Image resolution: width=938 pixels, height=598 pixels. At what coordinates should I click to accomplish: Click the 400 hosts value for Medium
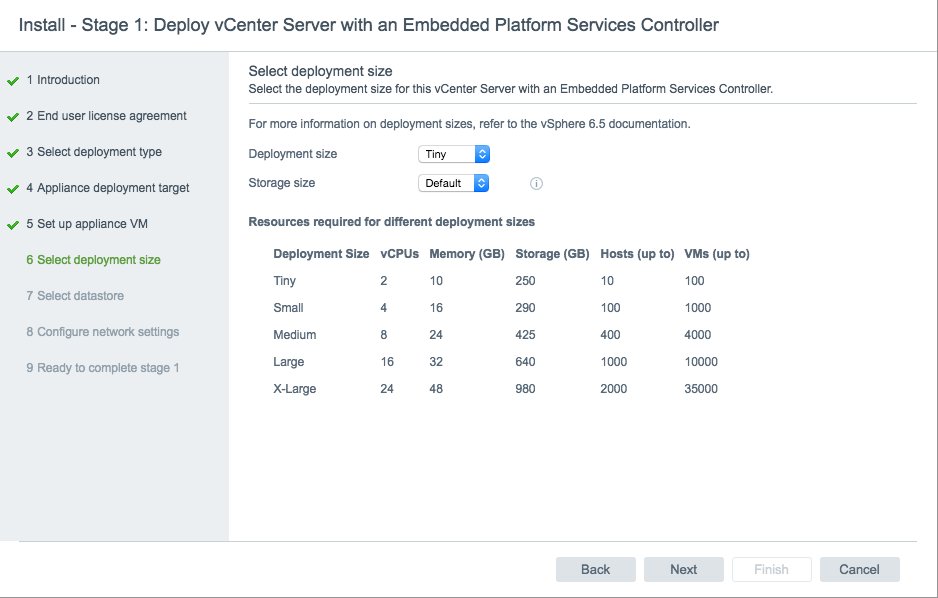tap(610, 335)
